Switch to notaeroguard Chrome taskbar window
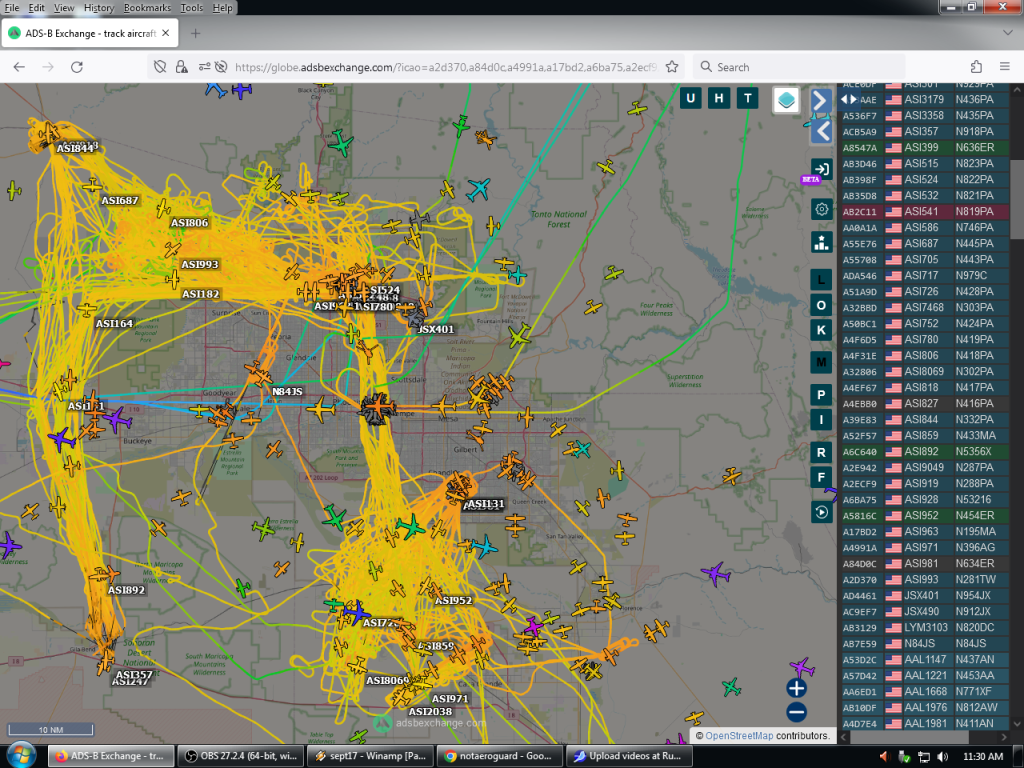The image size is (1024, 768). coord(498,756)
